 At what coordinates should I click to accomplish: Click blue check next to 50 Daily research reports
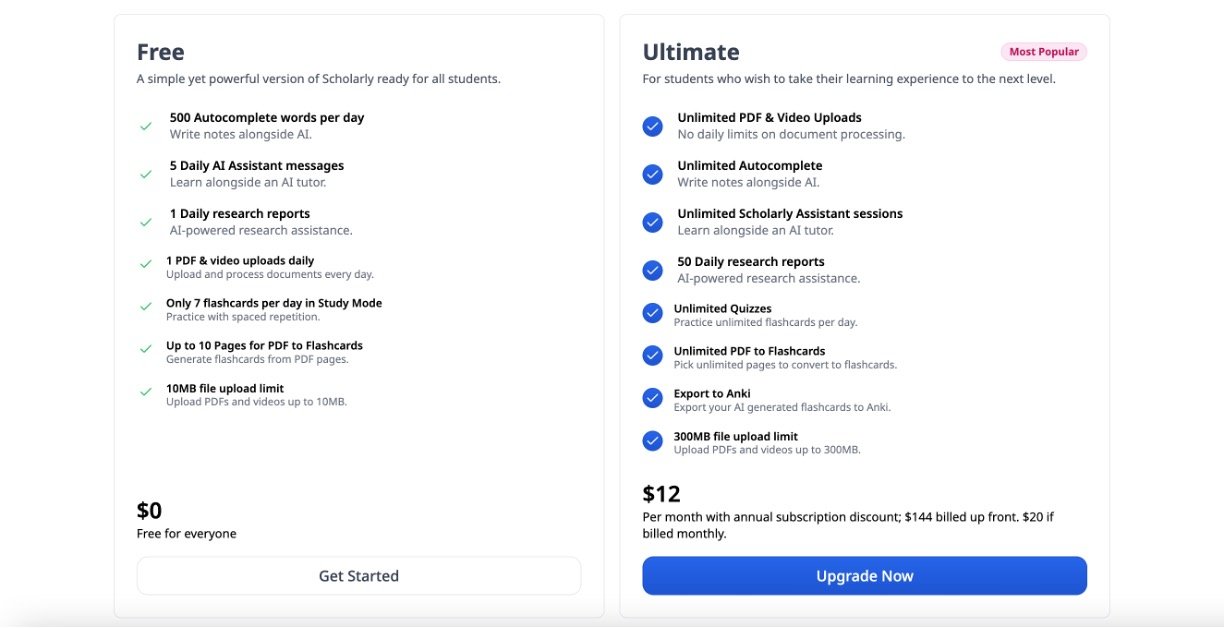pyautogui.click(x=653, y=270)
